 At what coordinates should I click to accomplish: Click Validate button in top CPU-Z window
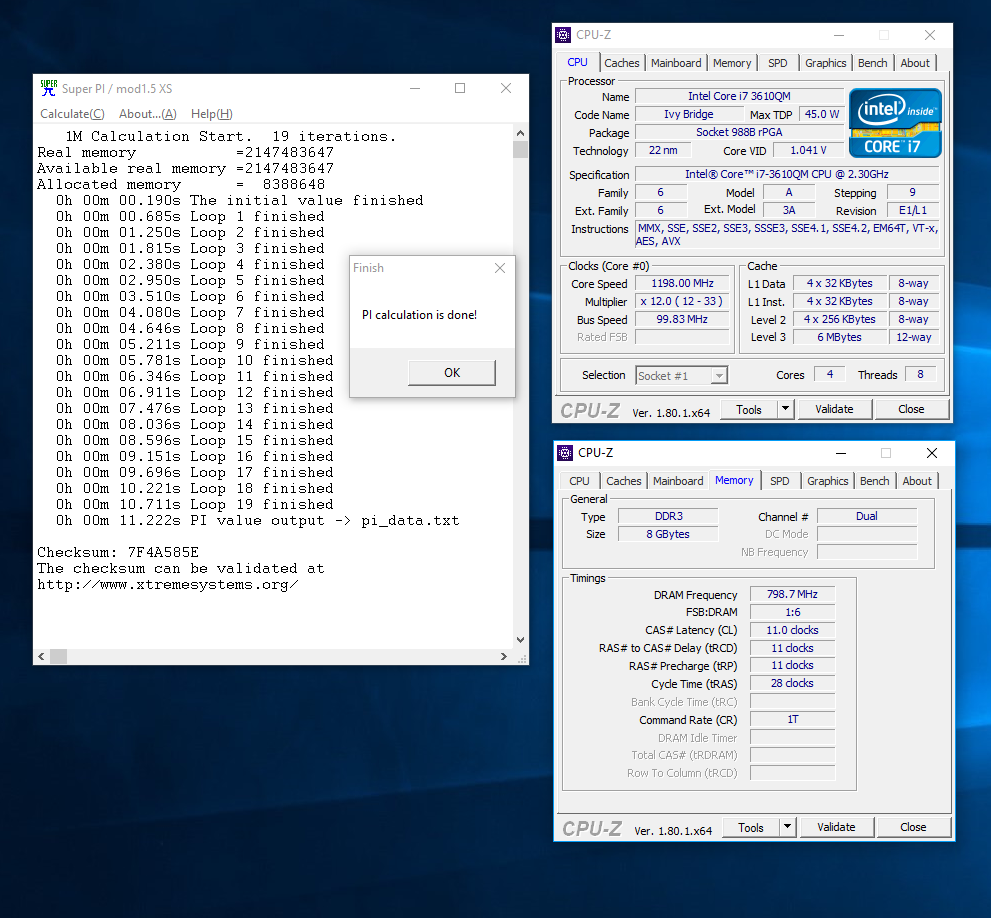coord(834,409)
